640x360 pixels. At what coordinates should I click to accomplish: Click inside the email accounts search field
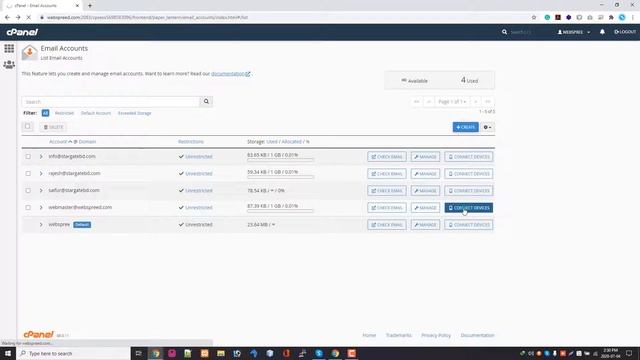pos(111,102)
